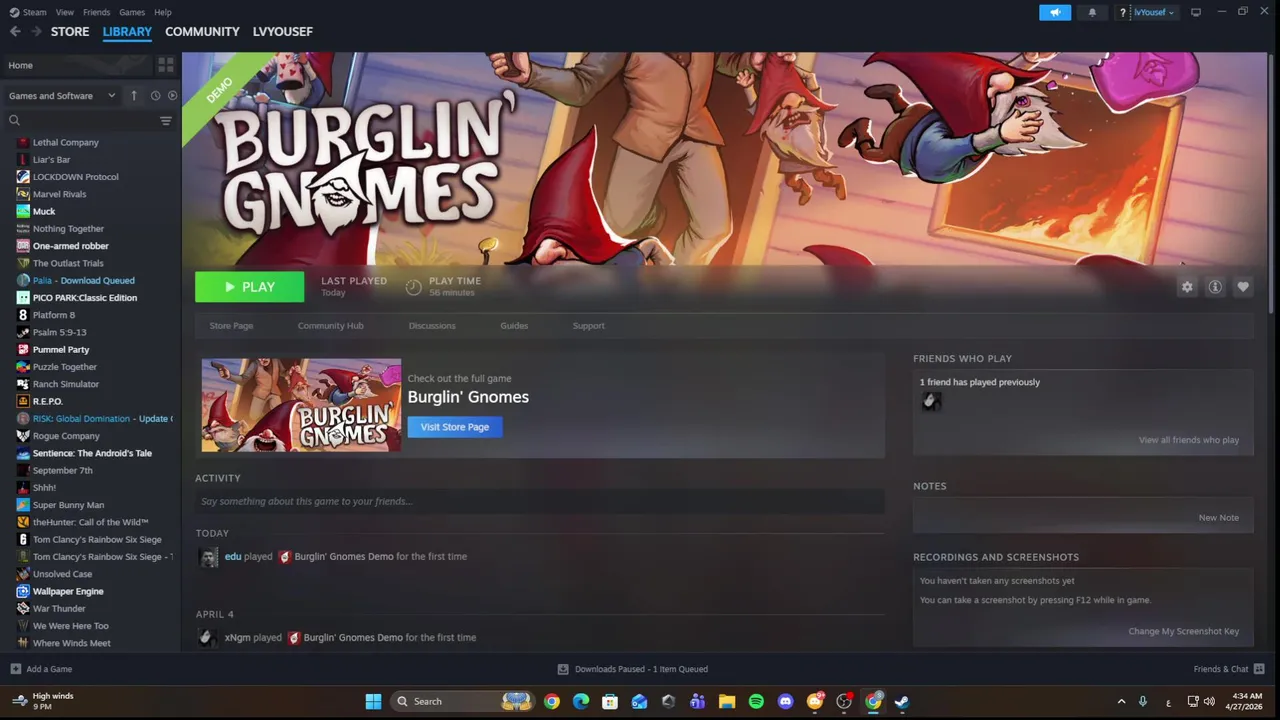The image size is (1280, 720).
Task: Open xNgm's profile link in activity
Action: [x=237, y=638]
